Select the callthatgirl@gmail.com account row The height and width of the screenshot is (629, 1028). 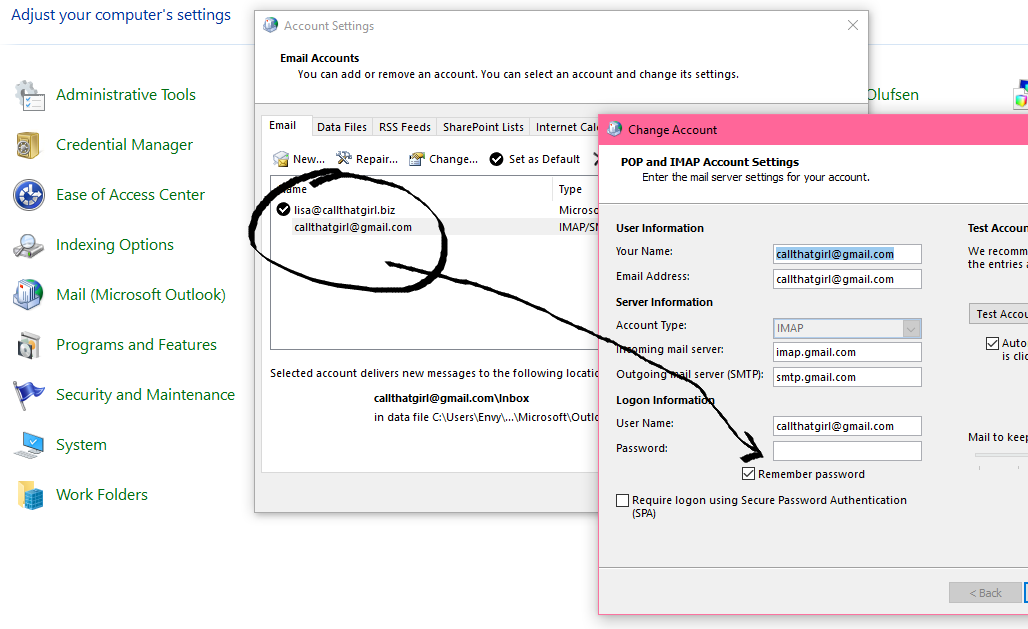click(x=435, y=227)
